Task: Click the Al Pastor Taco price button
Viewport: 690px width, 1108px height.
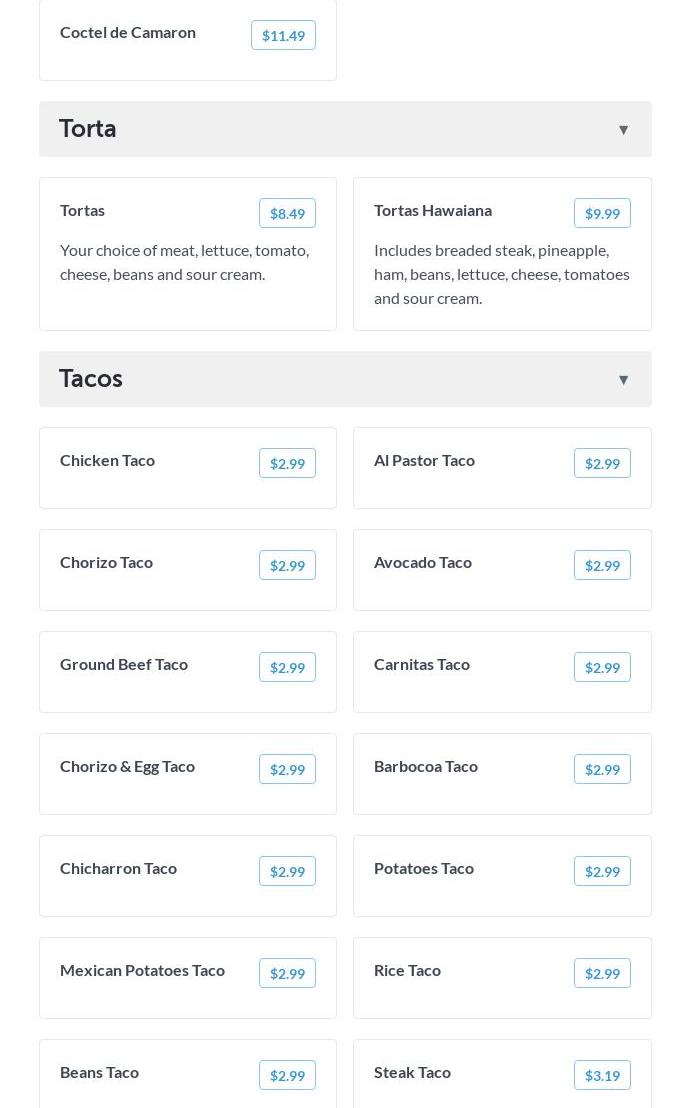Action: pyautogui.click(x=602, y=464)
